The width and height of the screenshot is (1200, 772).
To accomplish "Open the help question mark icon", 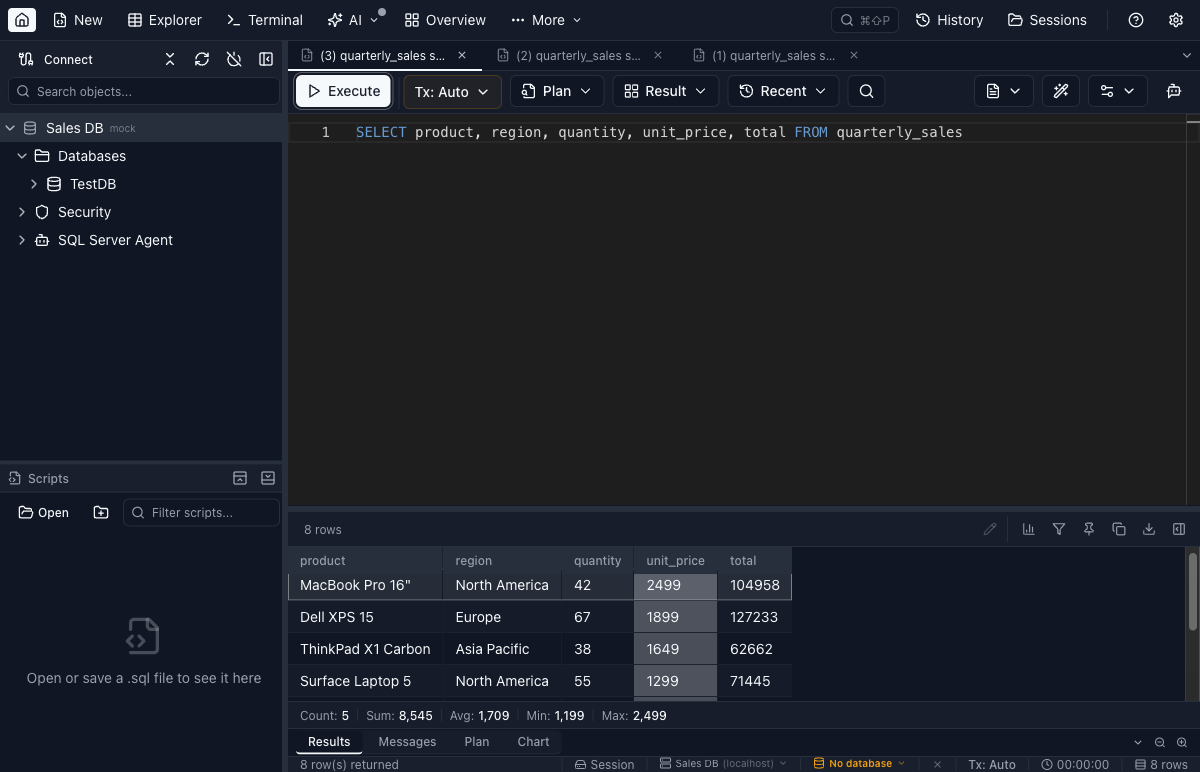I will coord(1136,20).
